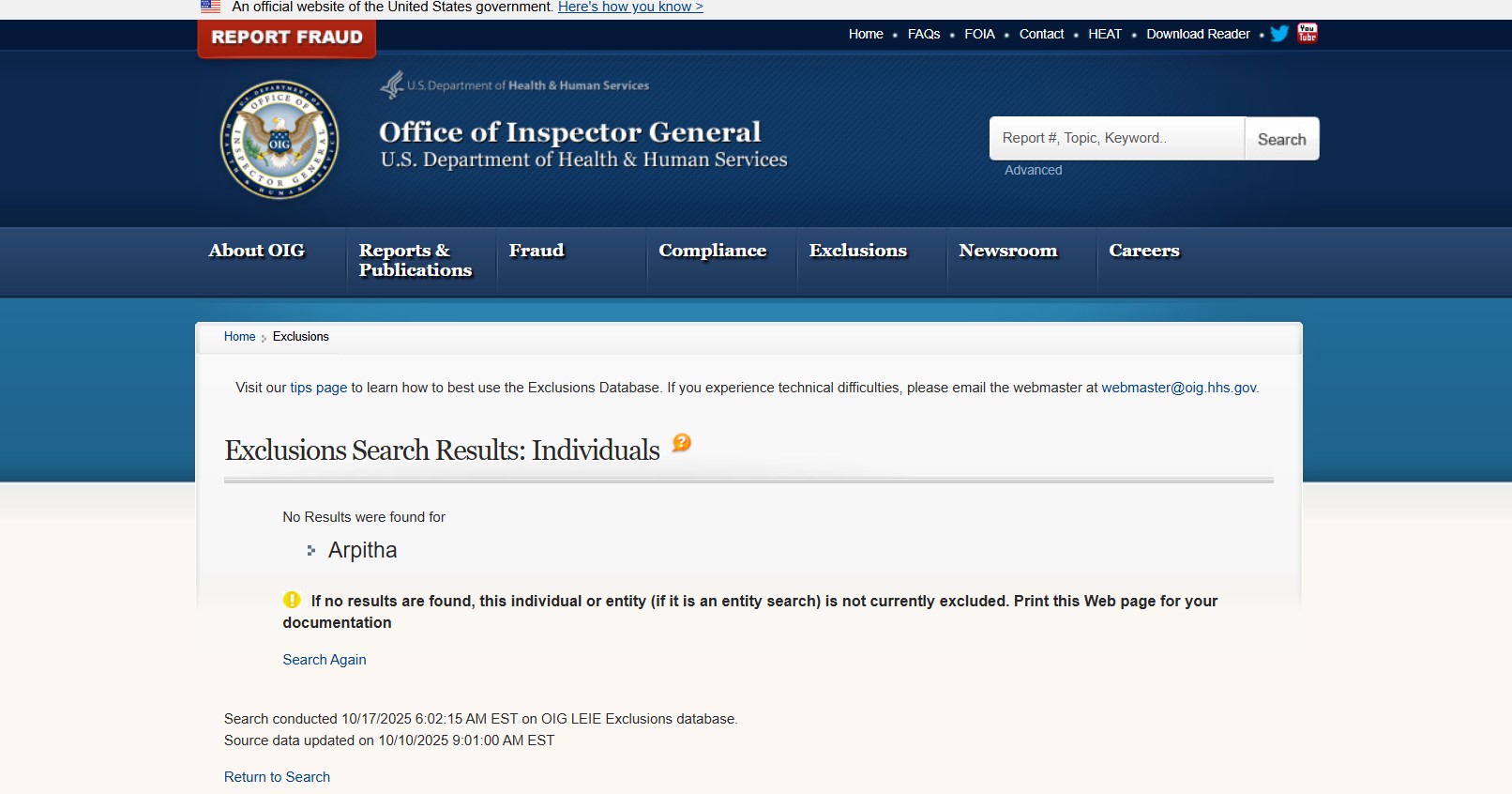Click the "Source data updated on" line

[x=389, y=741]
